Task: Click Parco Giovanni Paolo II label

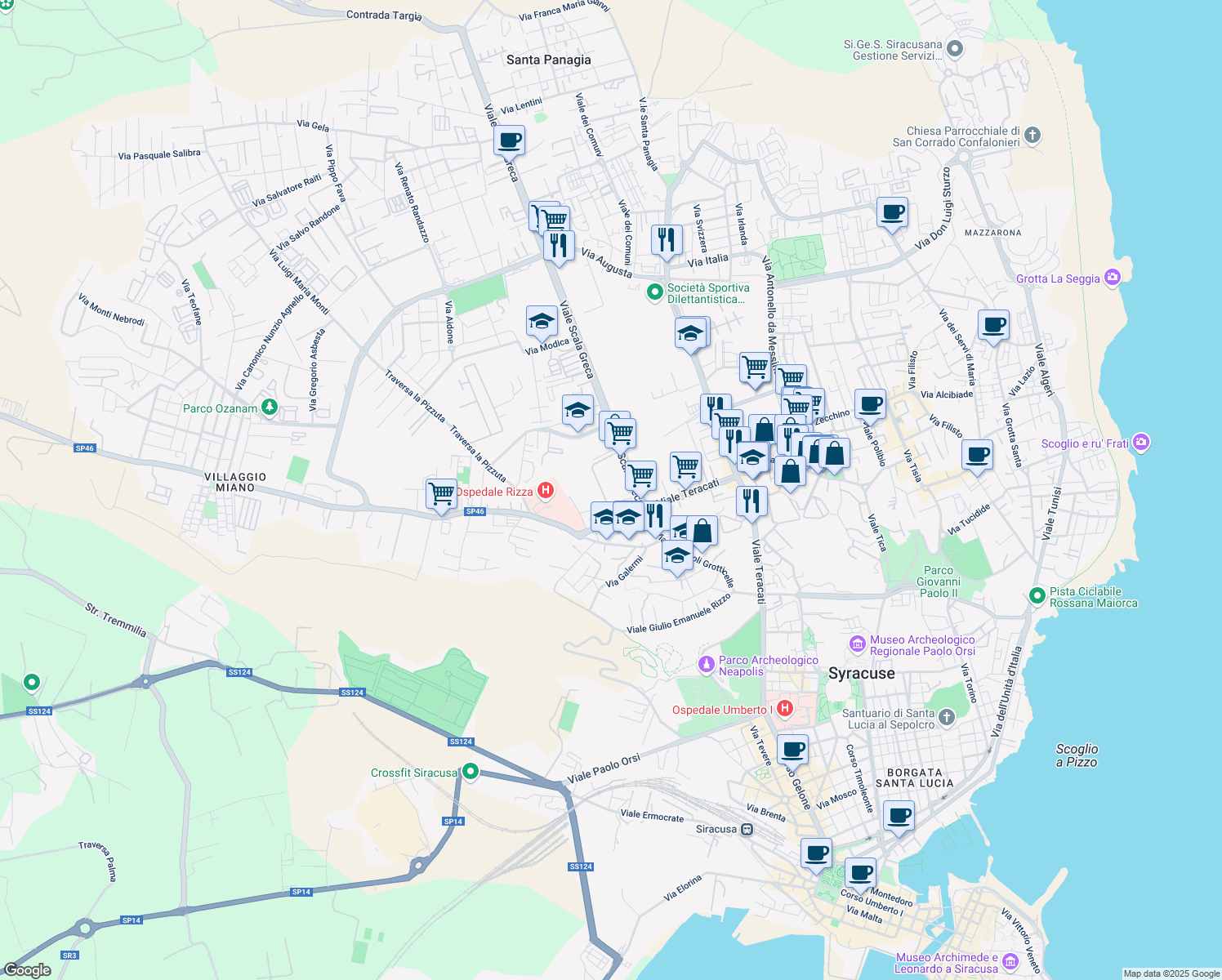Action: pos(939,581)
